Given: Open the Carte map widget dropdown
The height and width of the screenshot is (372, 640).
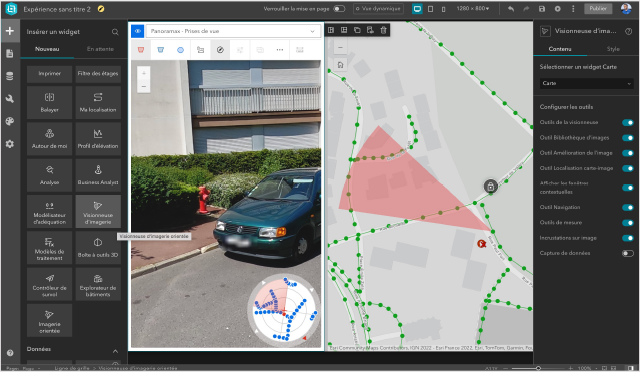Looking at the screenshot, I should pos(587,83).
